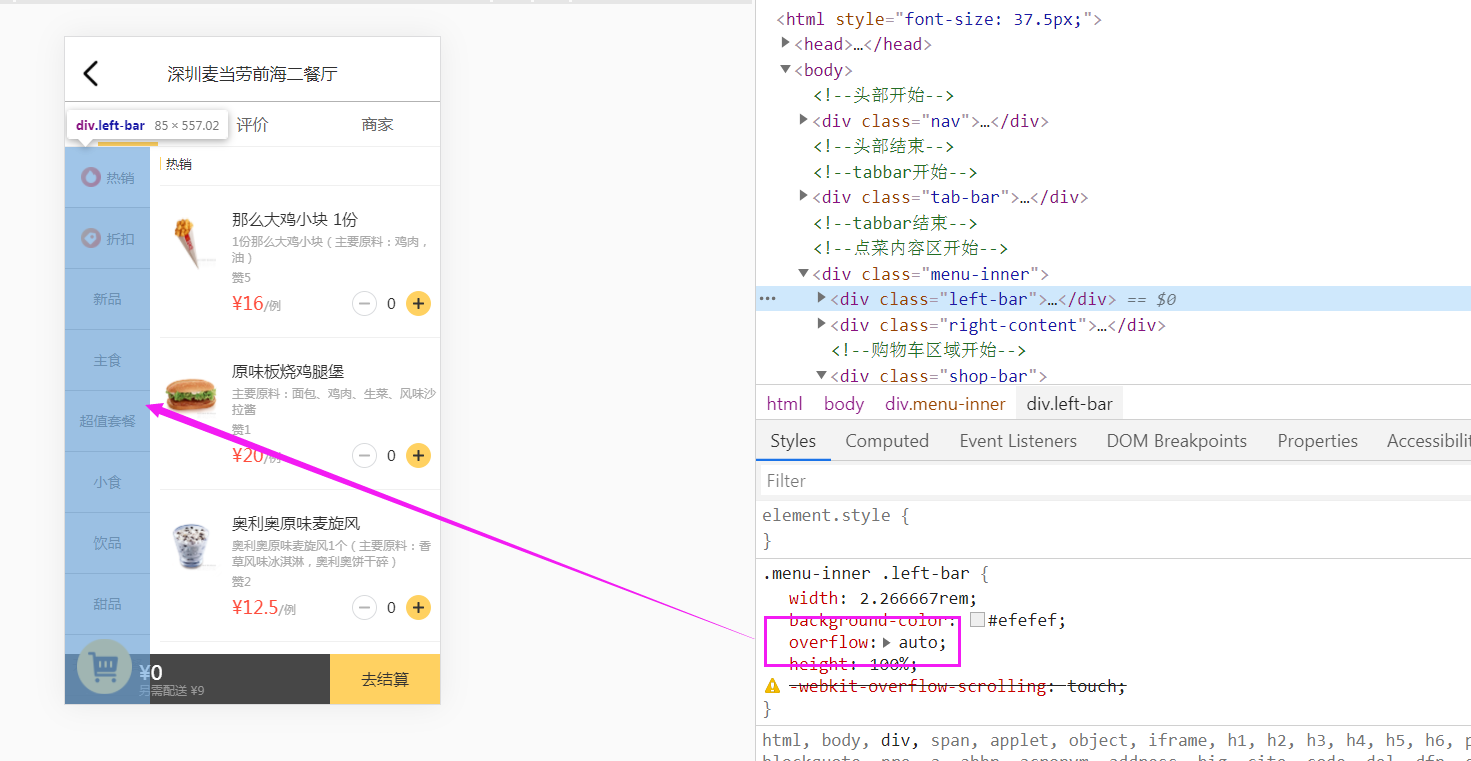Expand the div class tab-bar node
The image size is (1471, 761).
coord(803,196)
